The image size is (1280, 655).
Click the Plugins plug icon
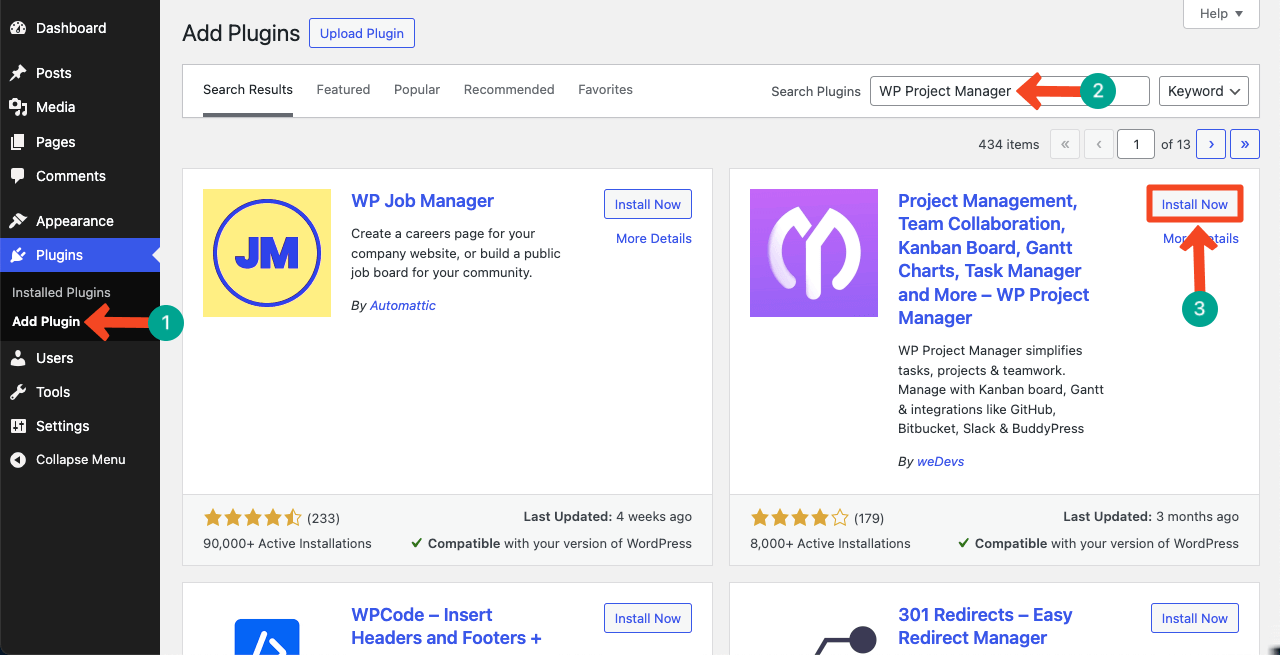(x=18, y=255)
